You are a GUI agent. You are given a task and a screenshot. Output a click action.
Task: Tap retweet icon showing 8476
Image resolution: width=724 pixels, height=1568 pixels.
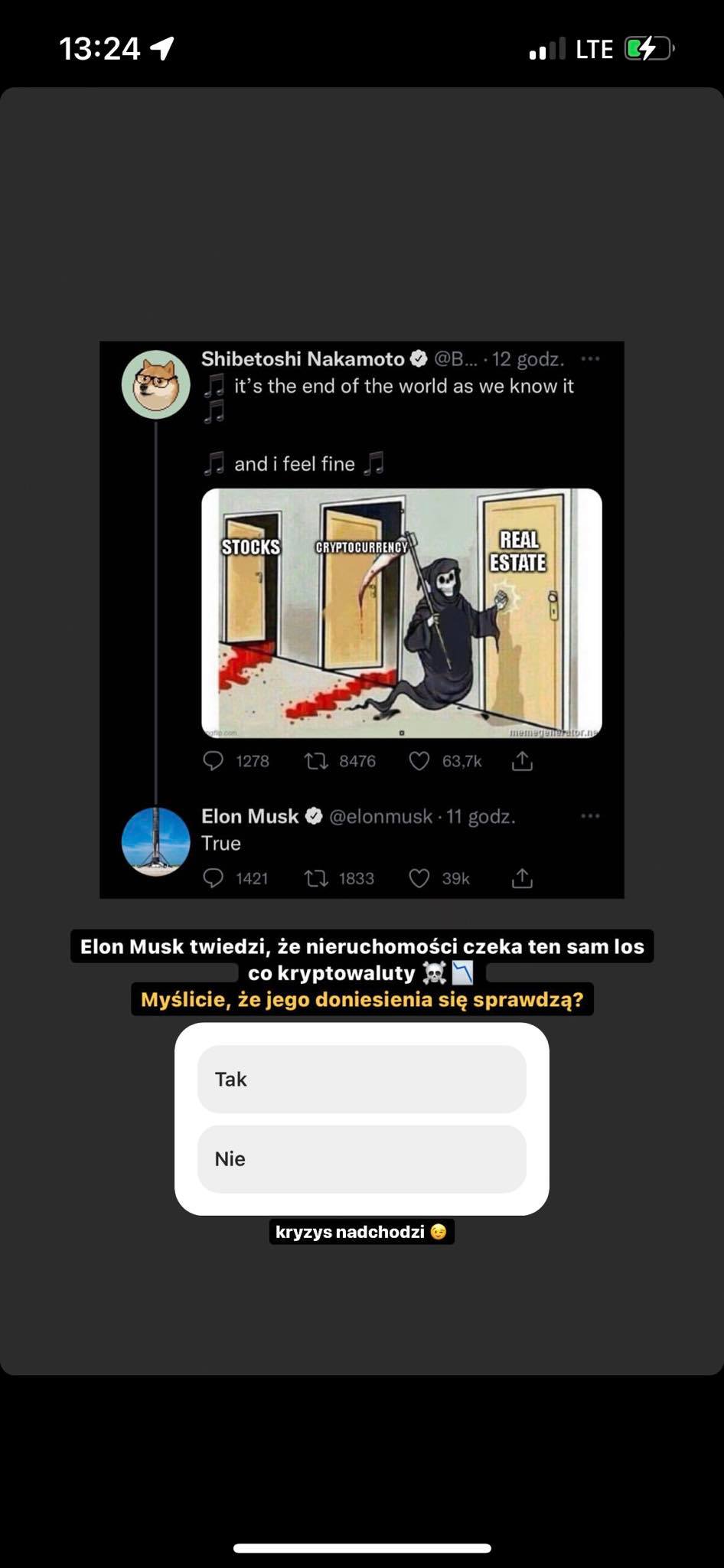[x=316, y=760]
